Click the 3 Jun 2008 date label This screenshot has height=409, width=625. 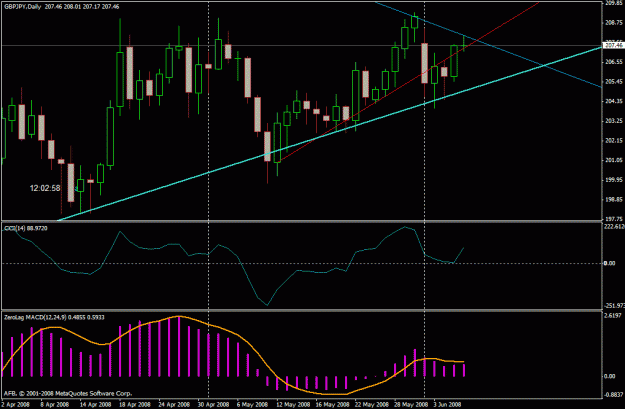(x=447, y=404)
